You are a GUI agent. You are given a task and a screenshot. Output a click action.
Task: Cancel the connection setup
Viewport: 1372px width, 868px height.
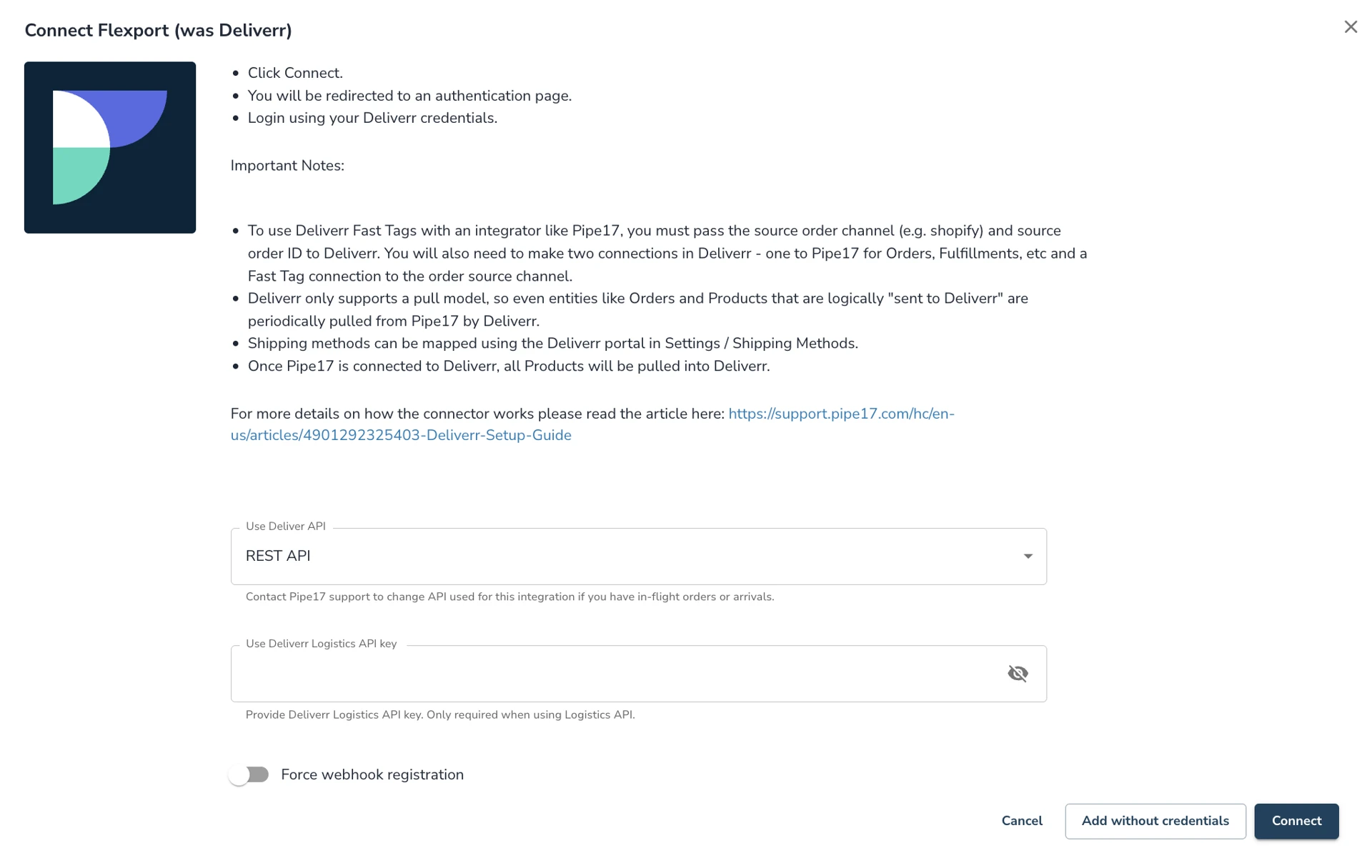[x=1022, y=821]
